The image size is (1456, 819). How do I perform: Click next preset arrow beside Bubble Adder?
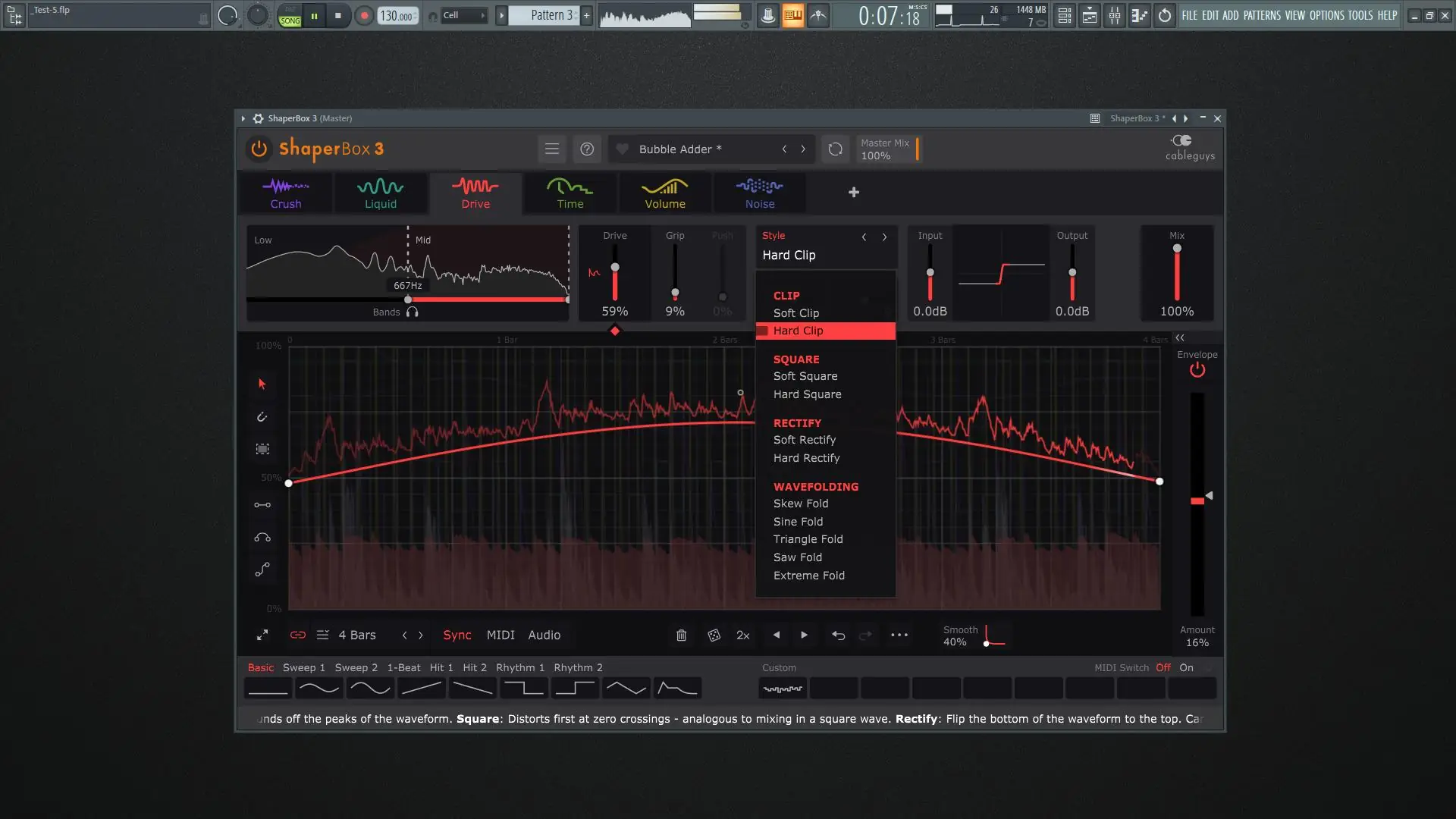[x=803, y=149]
